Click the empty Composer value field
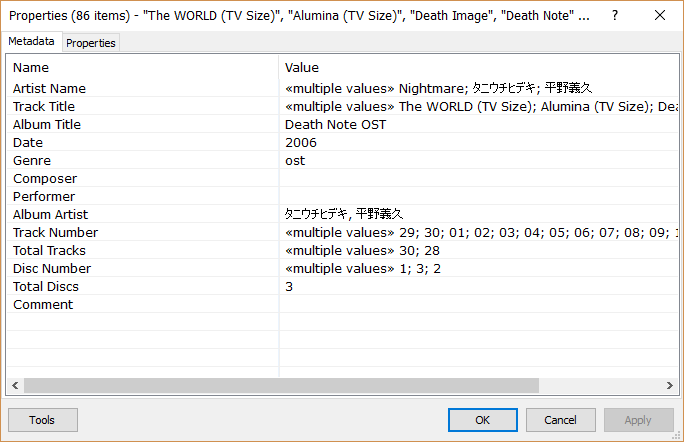Screen dimensions: 684x442 coord(479,178)
